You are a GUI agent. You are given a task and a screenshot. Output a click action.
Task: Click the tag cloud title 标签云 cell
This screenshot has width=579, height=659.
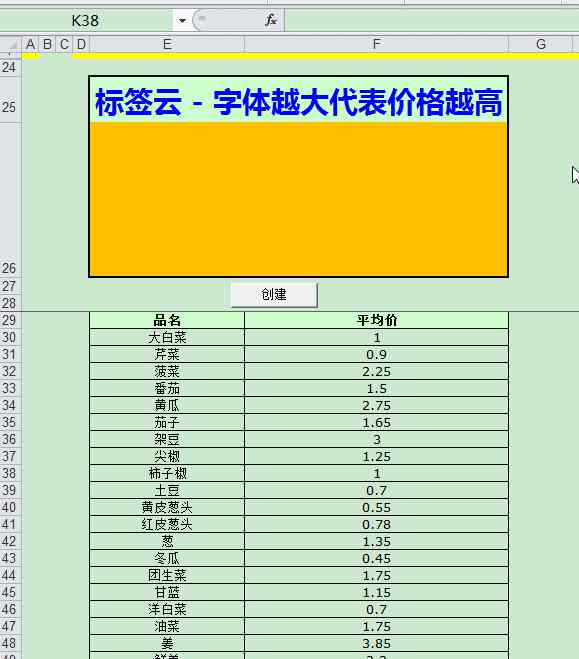299,100
